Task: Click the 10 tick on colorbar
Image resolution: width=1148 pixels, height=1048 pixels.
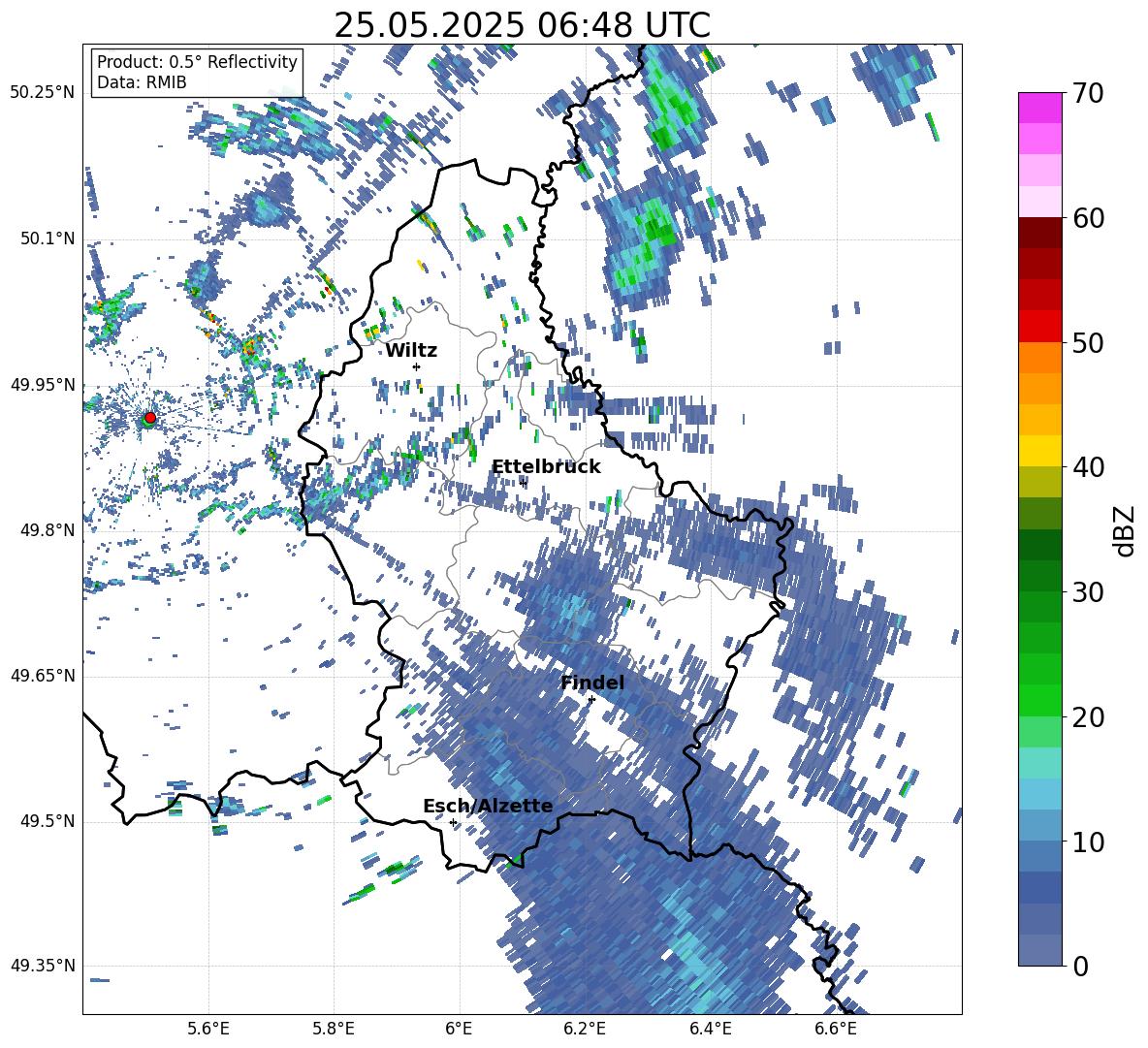Action: pos(1088,842)
